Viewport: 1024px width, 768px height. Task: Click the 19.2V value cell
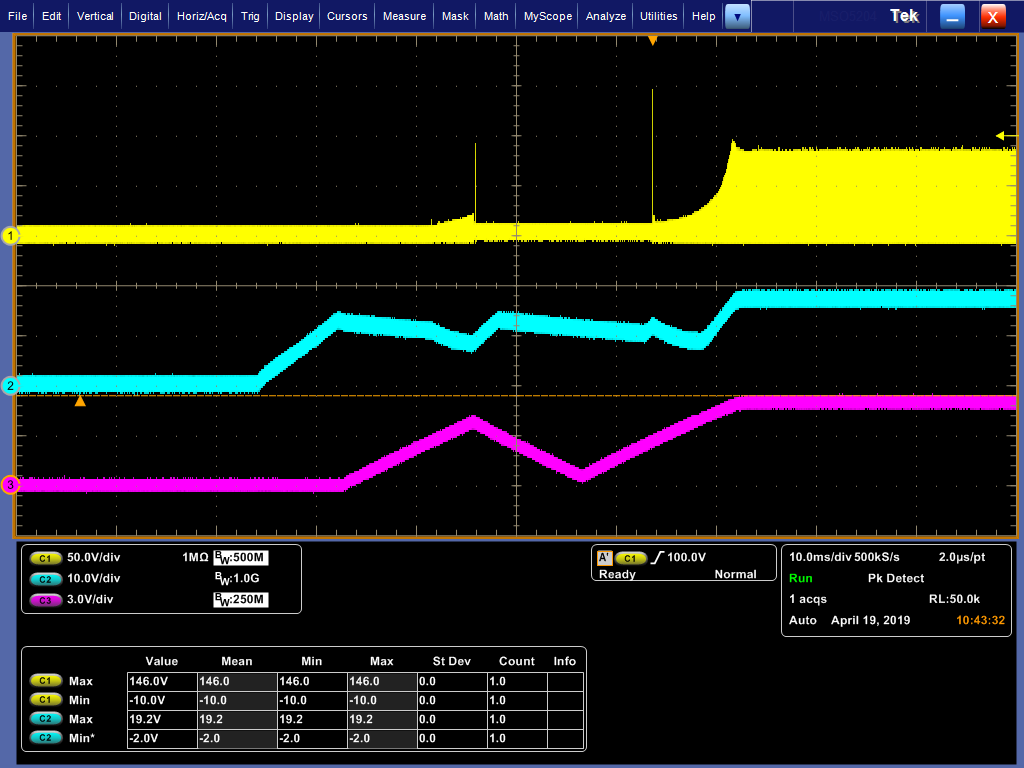[162, 719]
